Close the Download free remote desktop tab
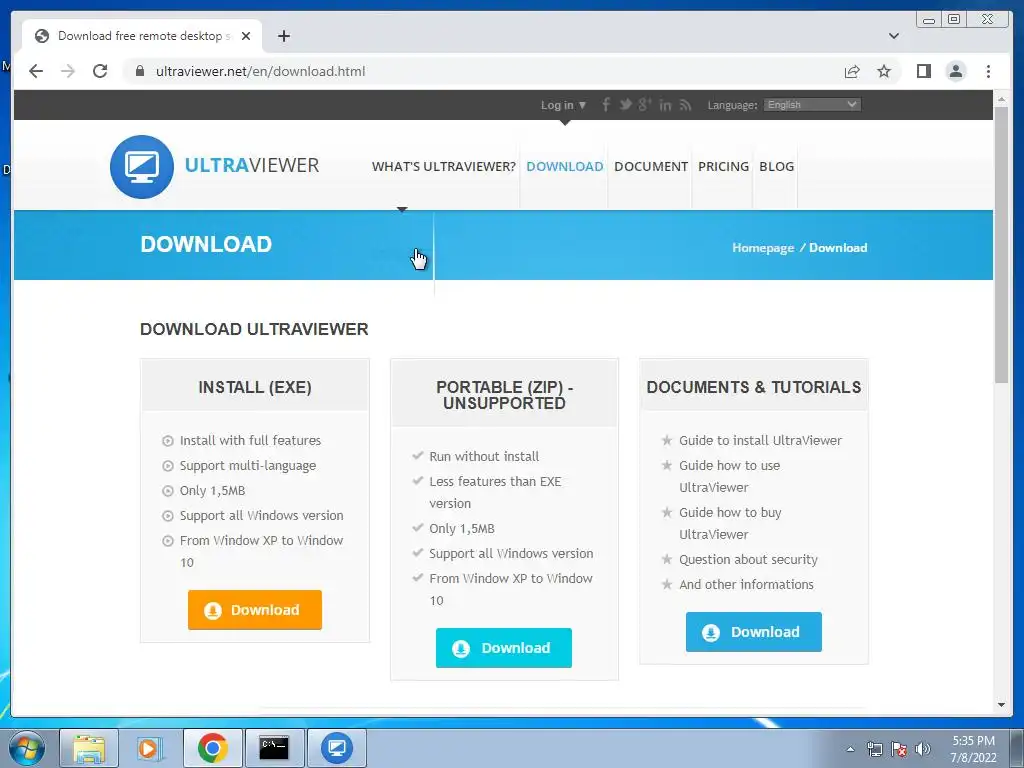Image resolution: width=1024 pixels, height=768 pixels. [x=246, y=36]
